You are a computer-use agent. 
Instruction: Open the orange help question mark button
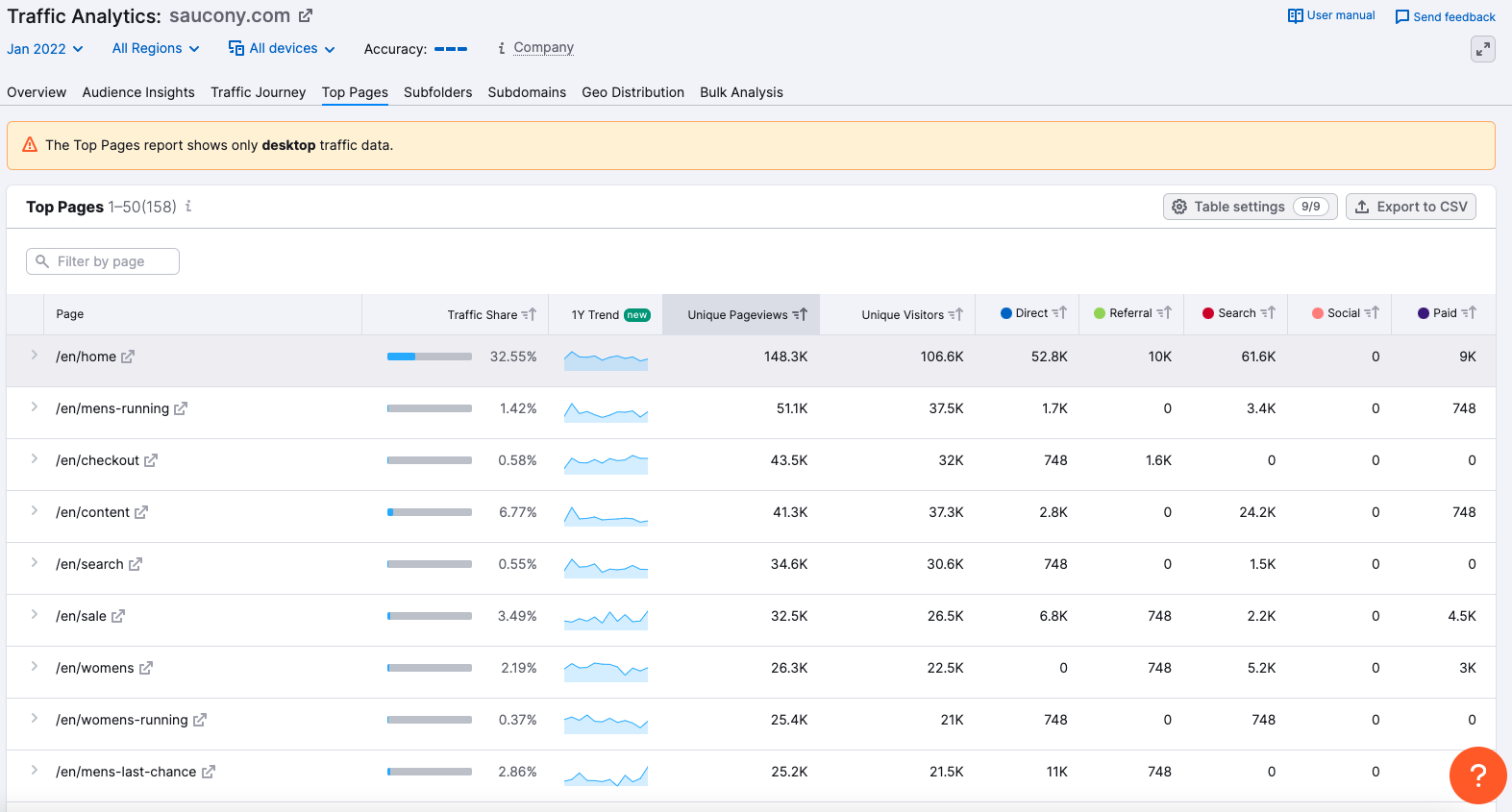click(1478, 775)
